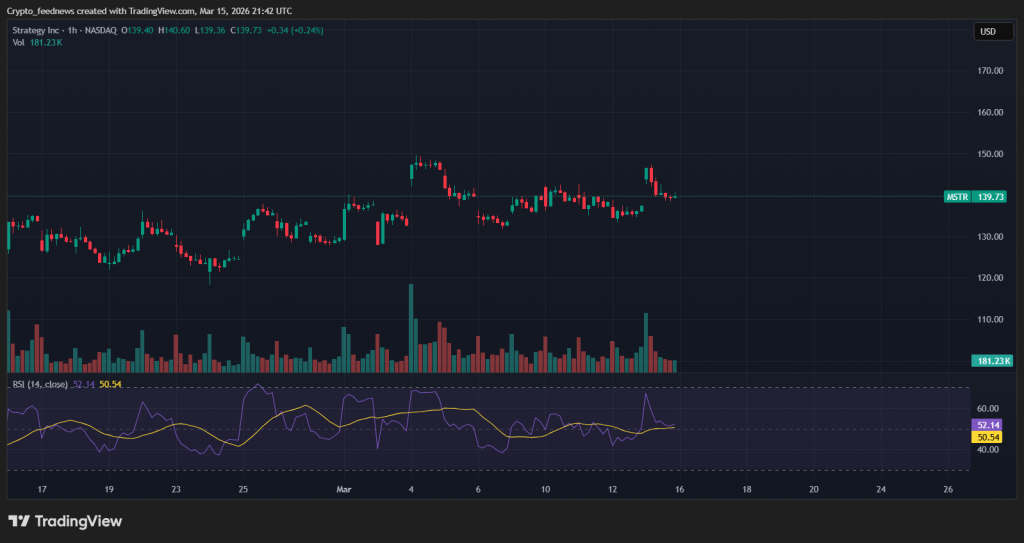Click the MSTR price label tag

coord(957,197)
